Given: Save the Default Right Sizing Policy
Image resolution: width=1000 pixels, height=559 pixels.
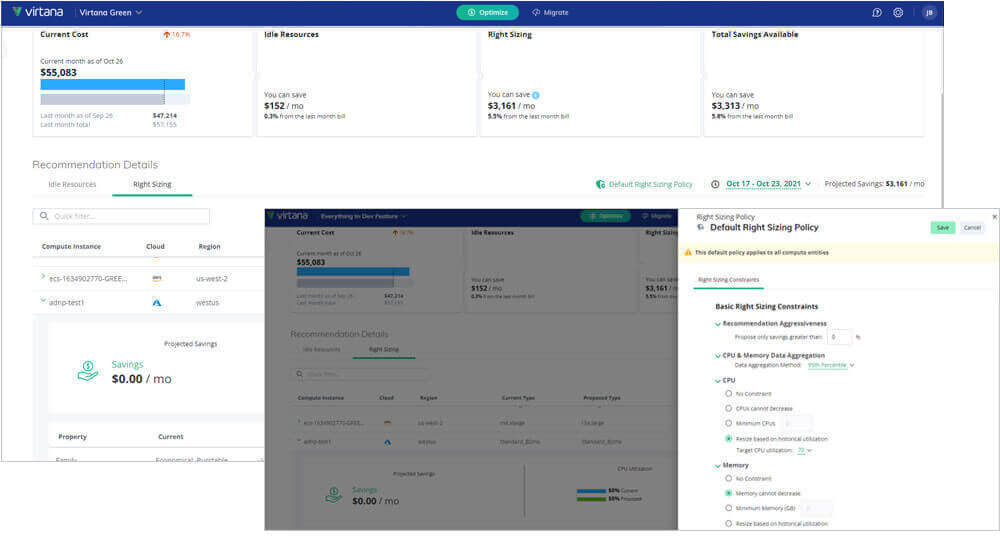Looking at the screenshot, I should [943, 228].
